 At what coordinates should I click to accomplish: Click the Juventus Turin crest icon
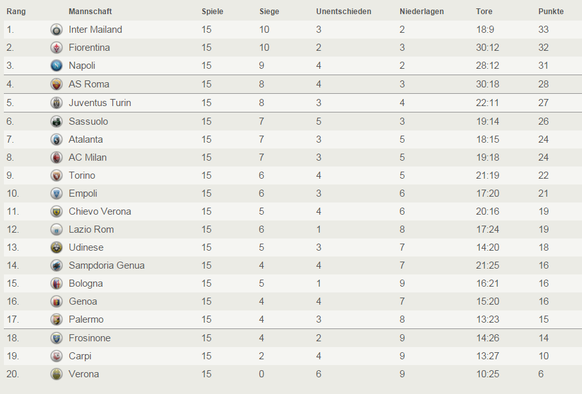(56, 103)
